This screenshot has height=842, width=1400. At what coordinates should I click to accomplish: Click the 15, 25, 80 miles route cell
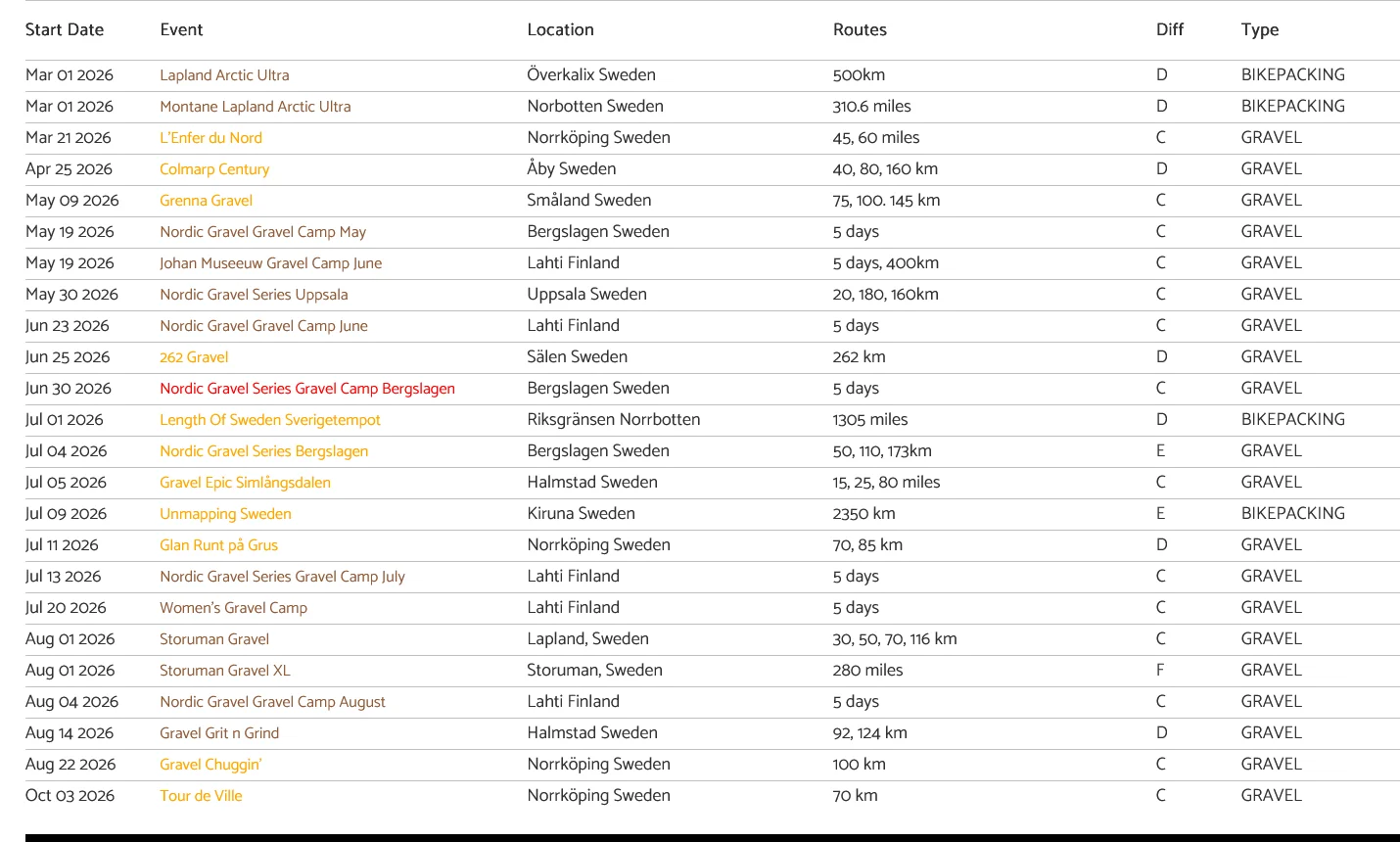886,483
